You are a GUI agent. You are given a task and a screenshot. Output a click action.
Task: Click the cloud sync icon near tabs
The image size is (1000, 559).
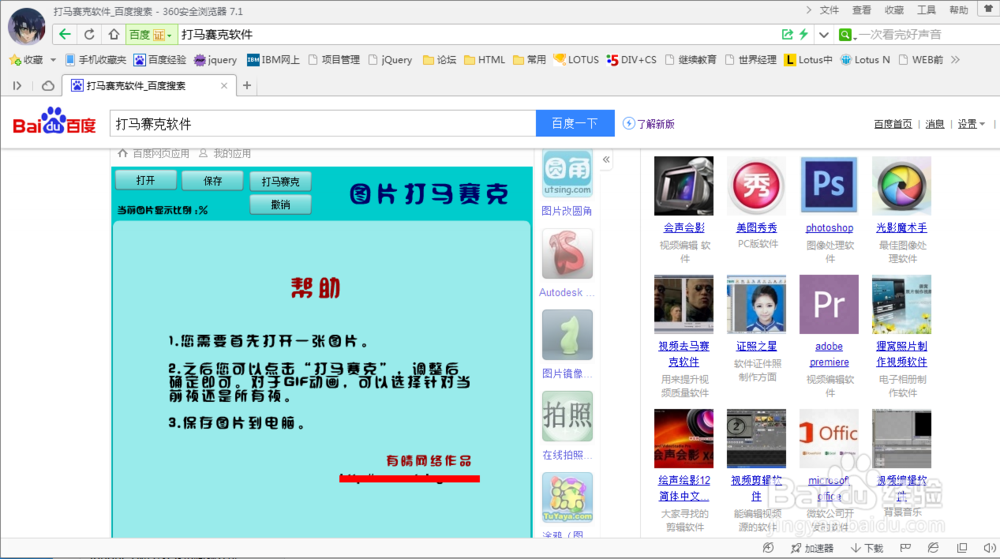pyautogui.click(x=48, y=85)
